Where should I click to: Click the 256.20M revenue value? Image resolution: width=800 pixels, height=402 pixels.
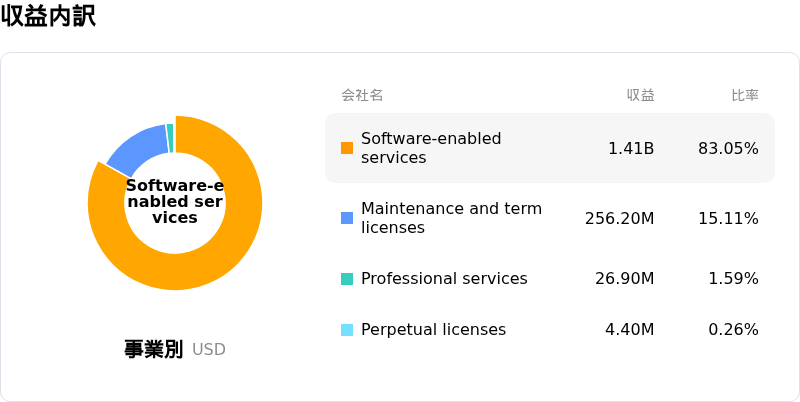619,218
